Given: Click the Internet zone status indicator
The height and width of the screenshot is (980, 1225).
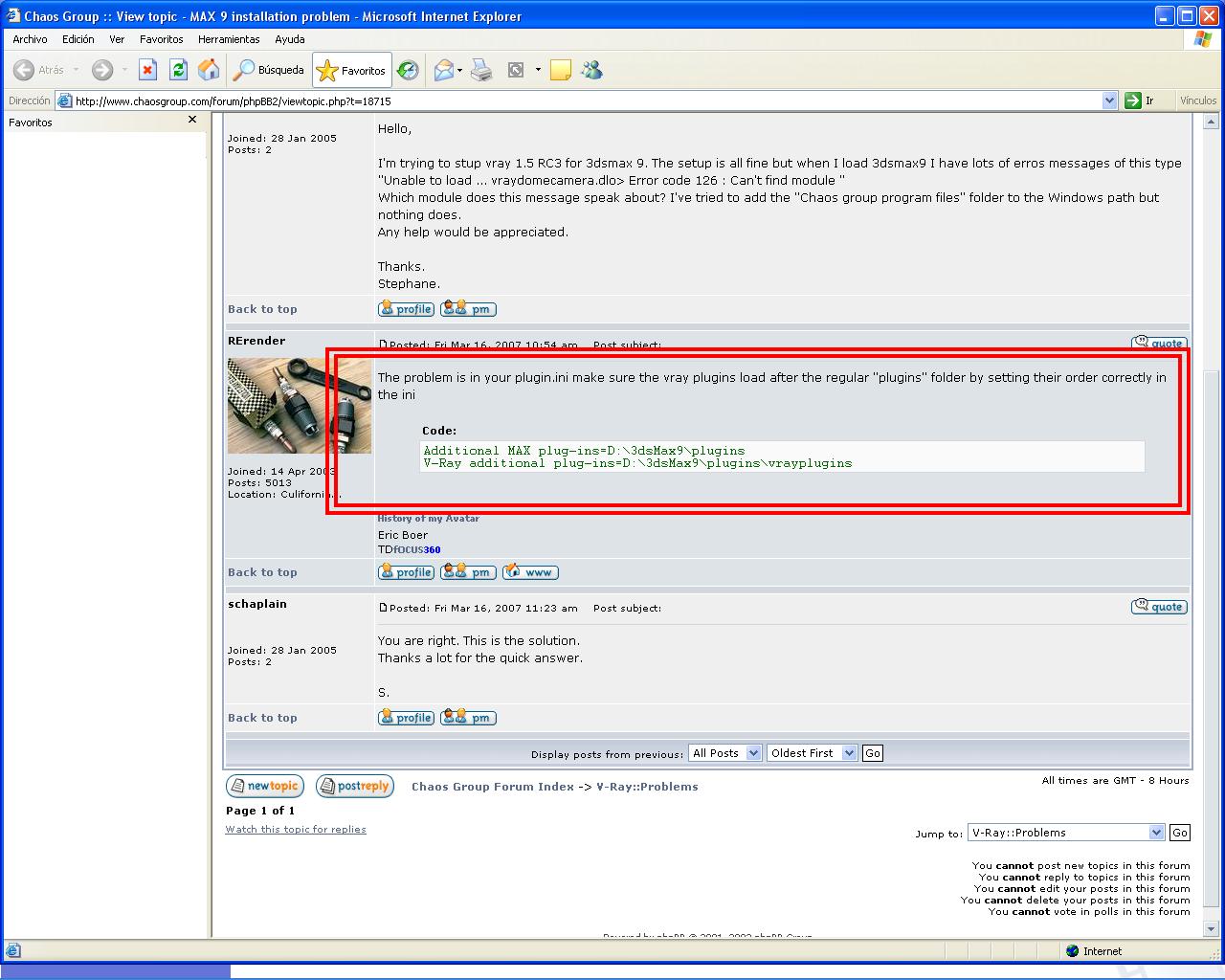Looking at the screenshot, I should (x=1093, y=951).
